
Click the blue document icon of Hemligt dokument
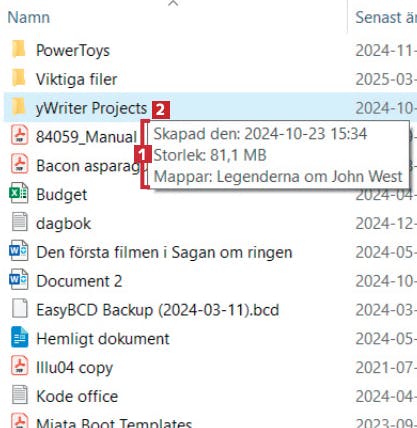19,338
